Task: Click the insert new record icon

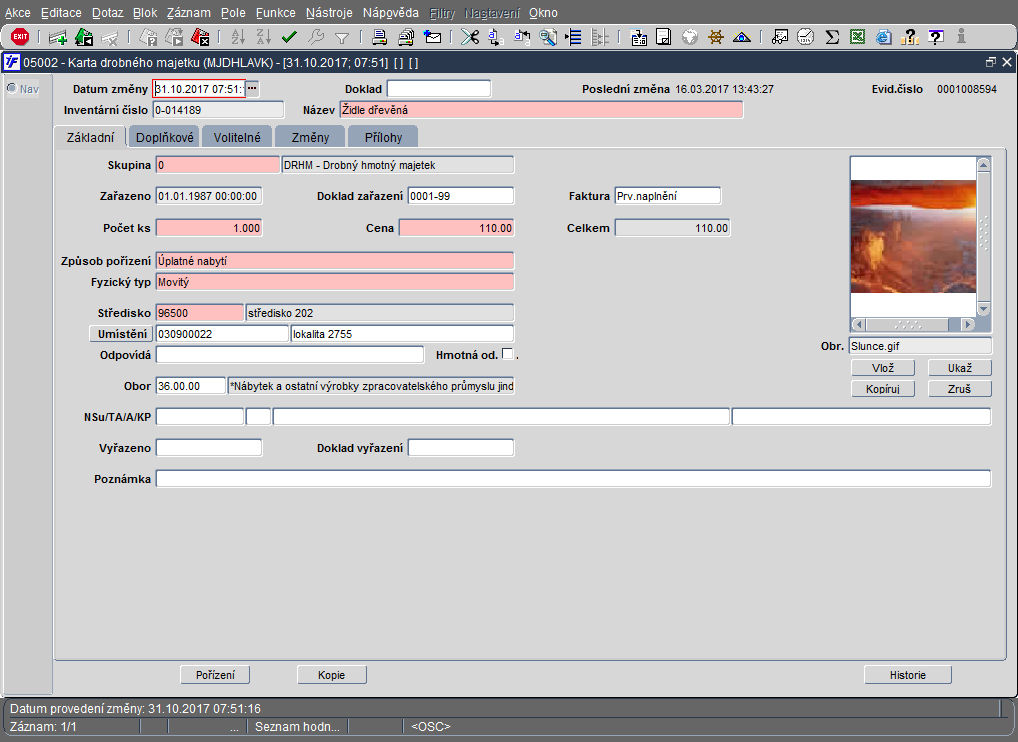Action: point(58,37)
